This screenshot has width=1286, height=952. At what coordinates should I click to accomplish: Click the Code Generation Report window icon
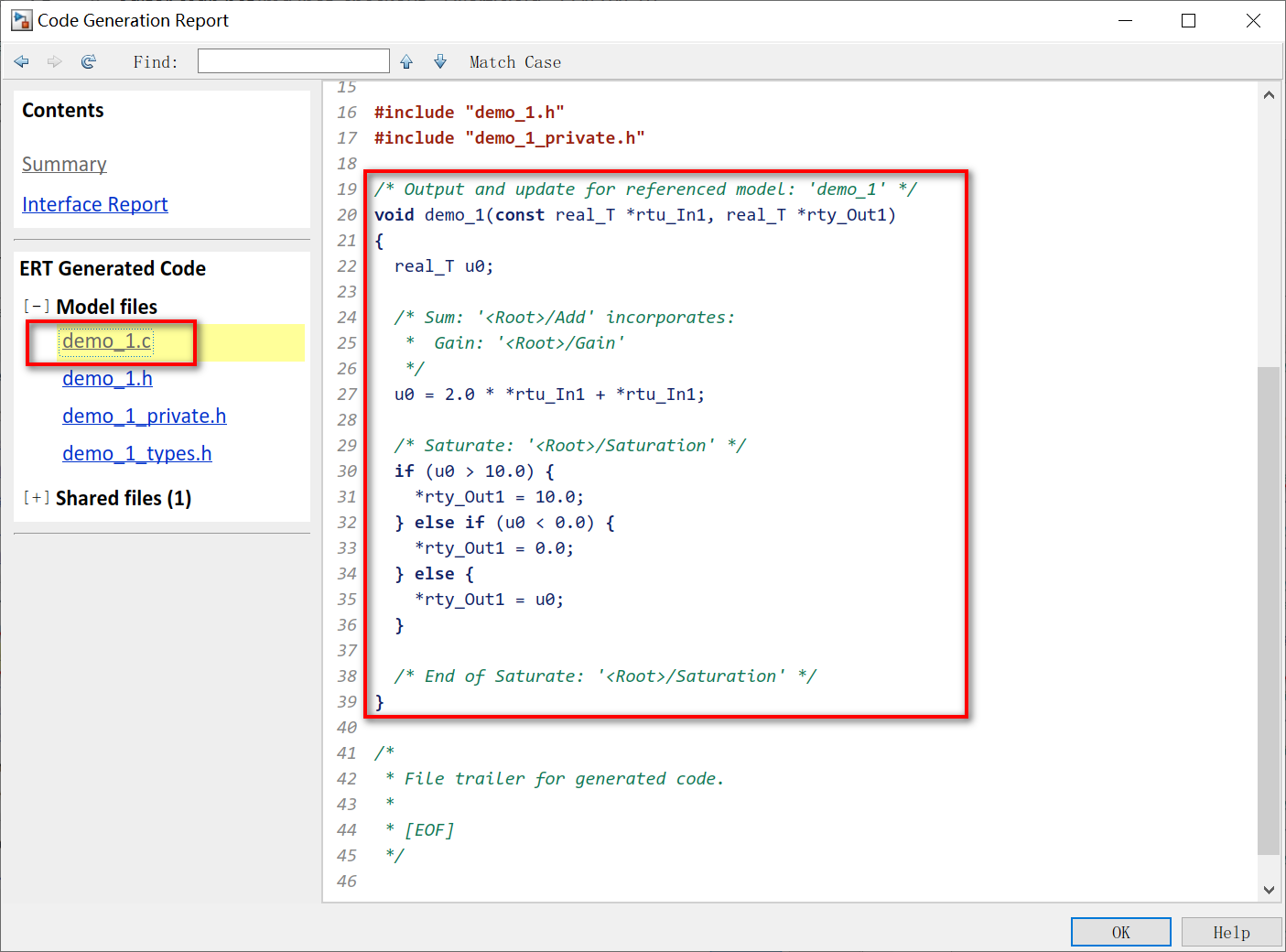(21, 20)
